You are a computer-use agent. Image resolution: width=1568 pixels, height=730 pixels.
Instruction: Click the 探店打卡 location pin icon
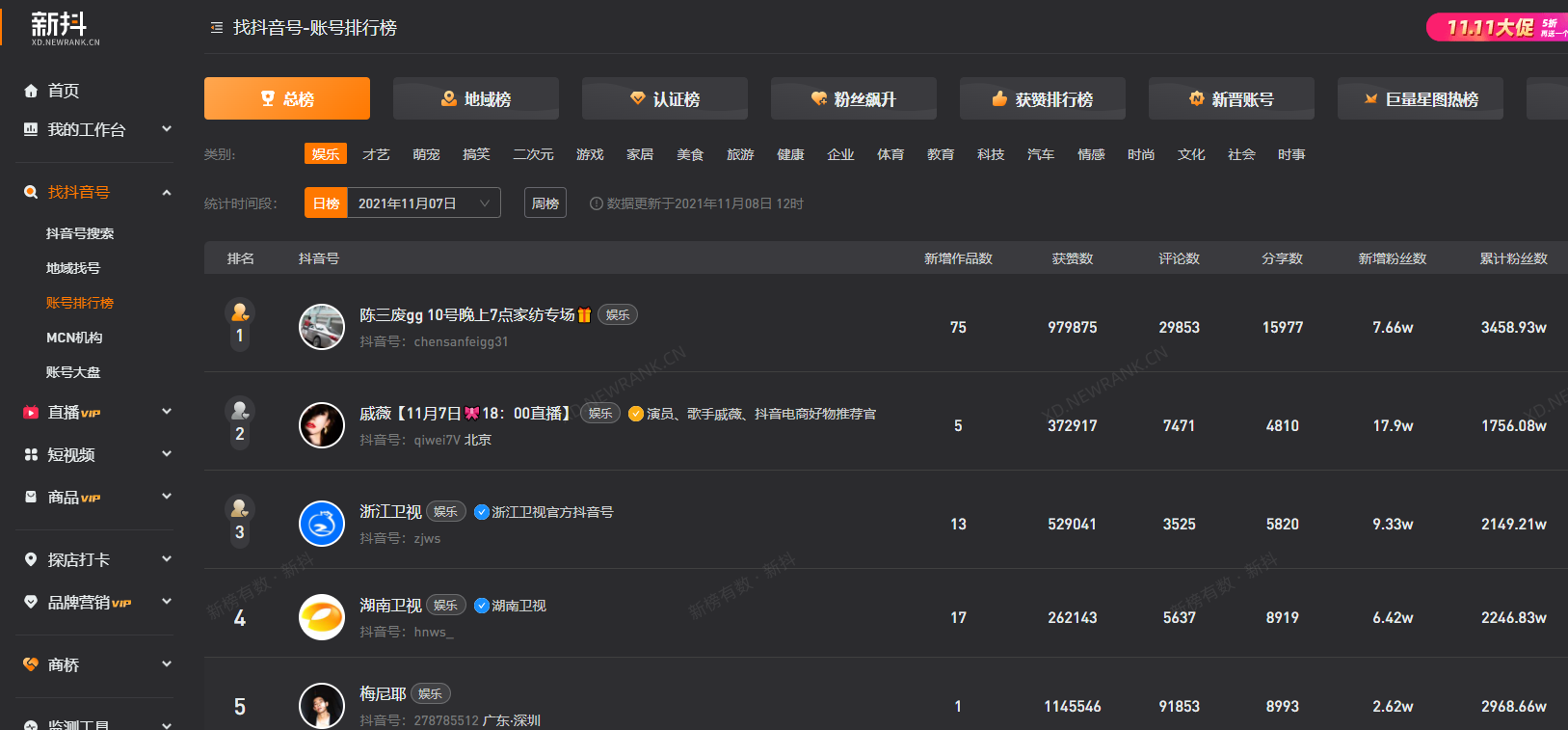click(31, 559)
